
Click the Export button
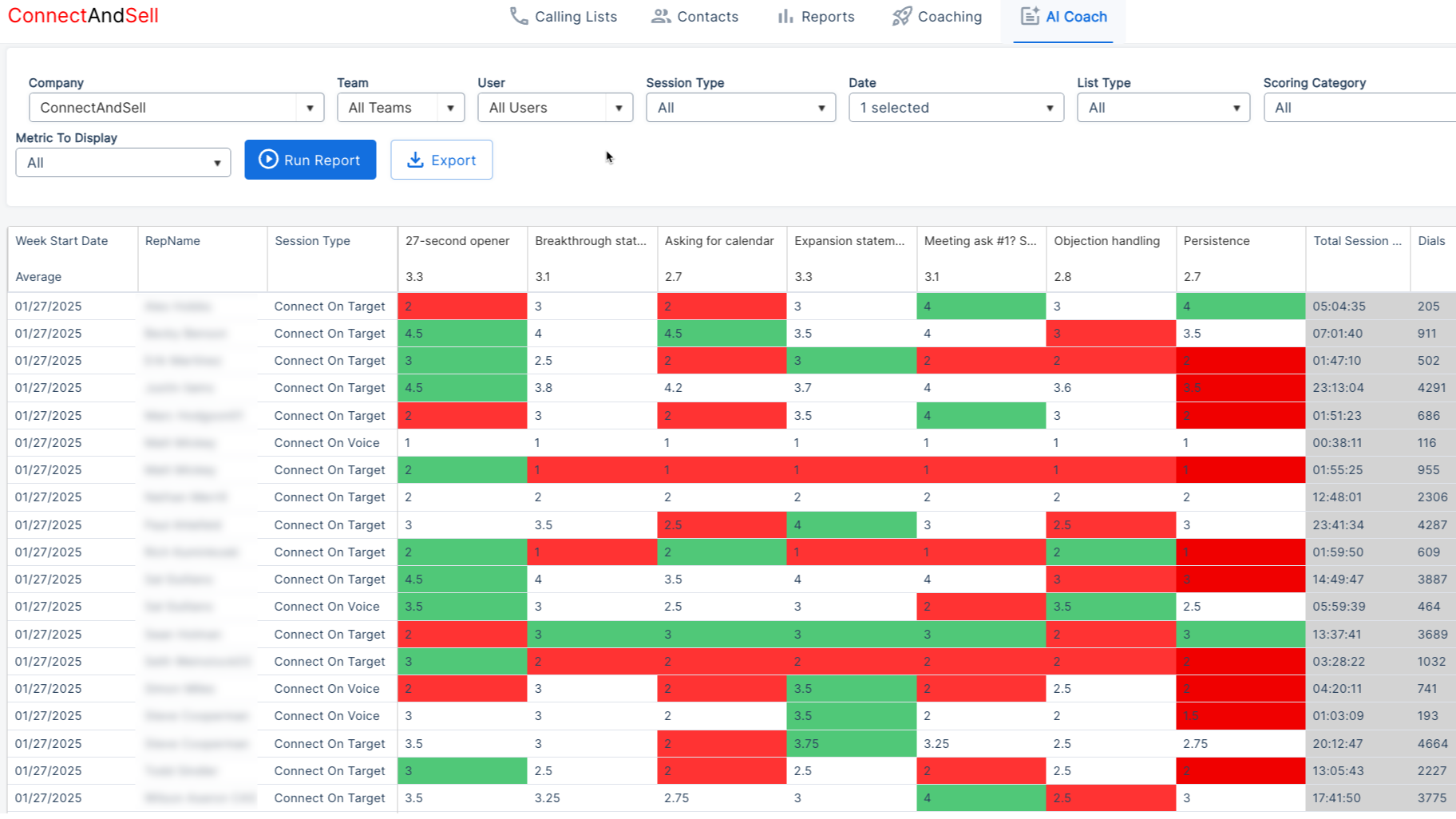coord(441,160)
